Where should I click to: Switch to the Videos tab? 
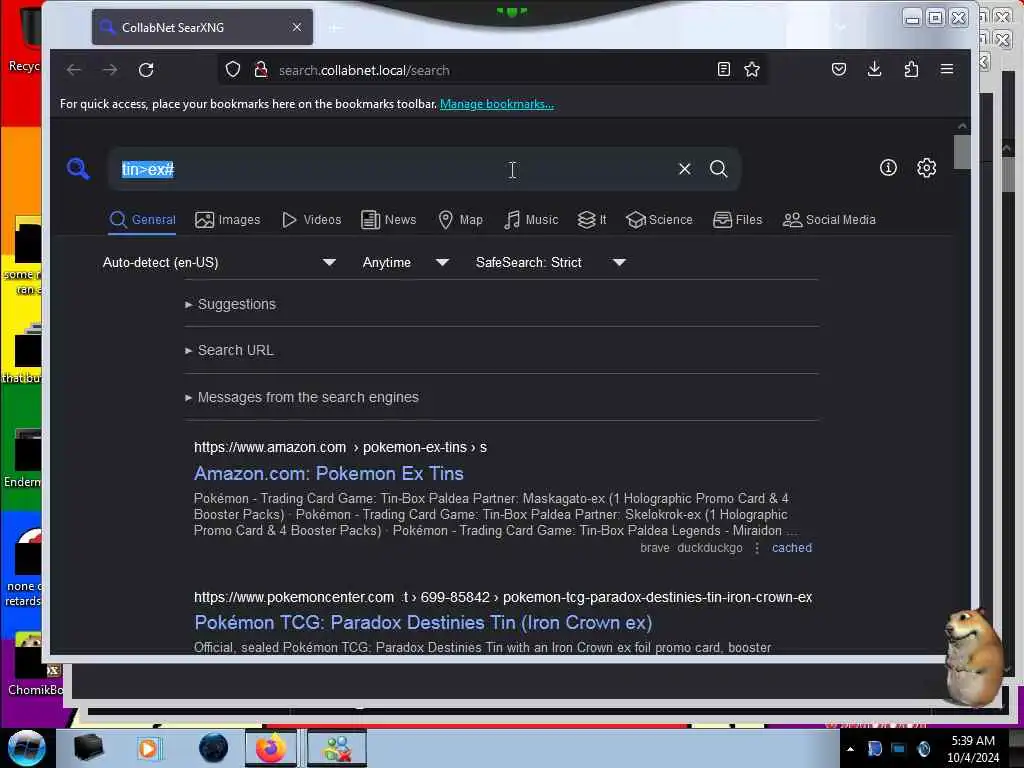312,220
